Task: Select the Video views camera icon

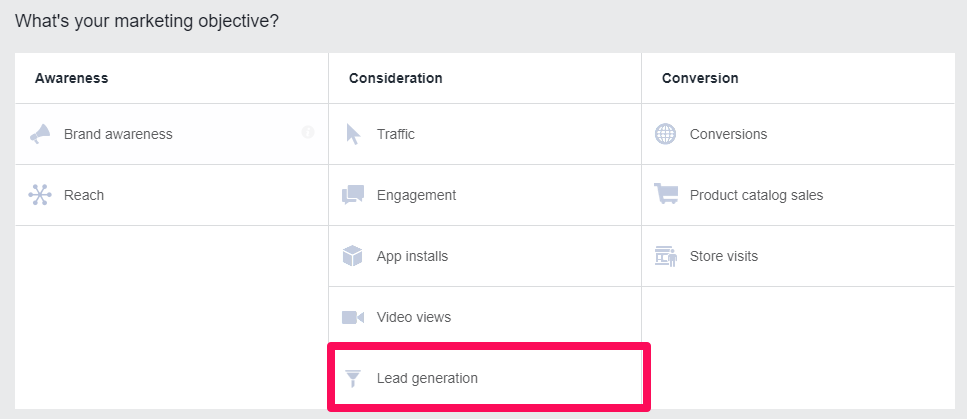Action: (x=352, y=317)
